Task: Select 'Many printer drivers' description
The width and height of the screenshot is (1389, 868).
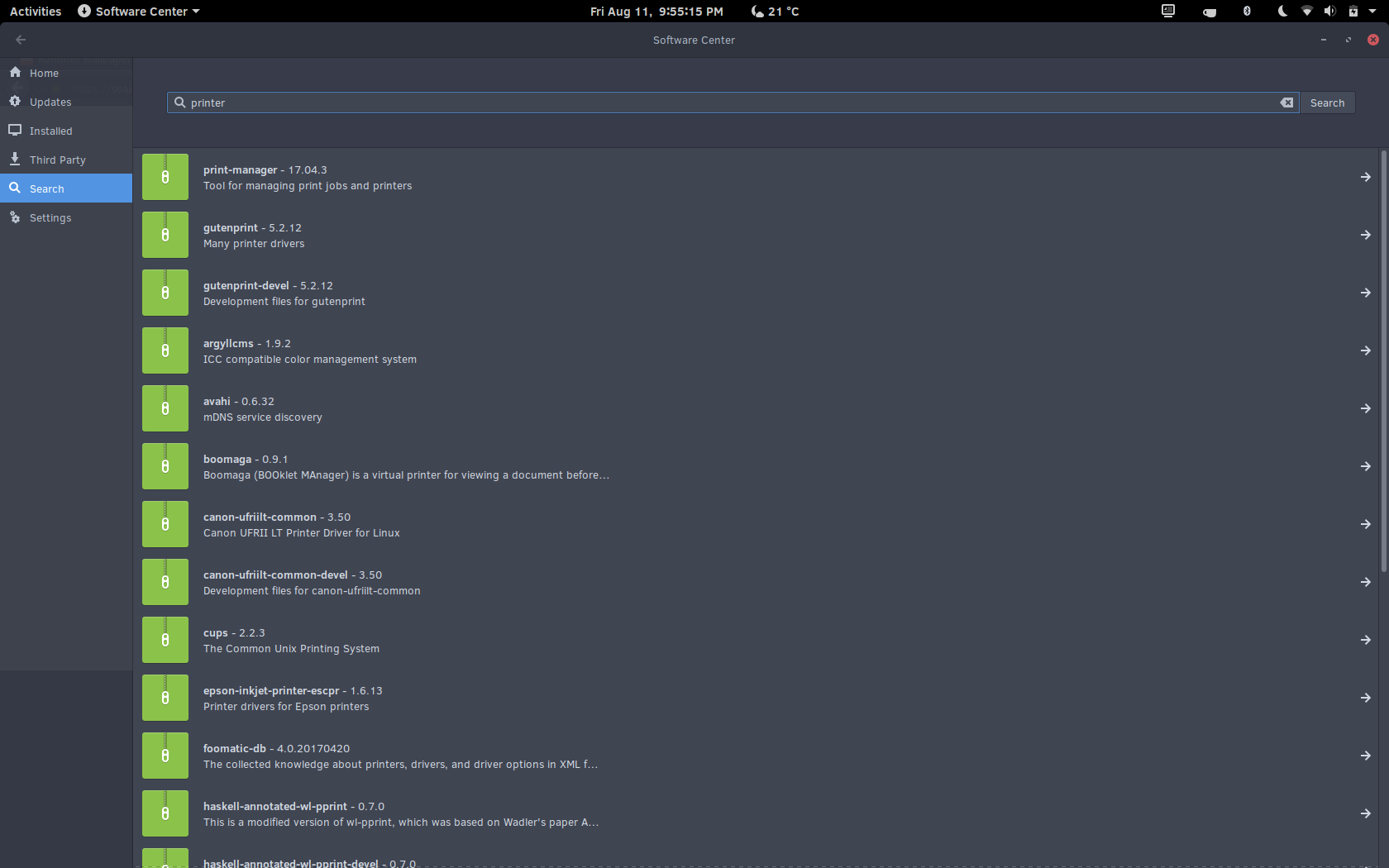Action: pyautogui.click(x=254, y=244)
